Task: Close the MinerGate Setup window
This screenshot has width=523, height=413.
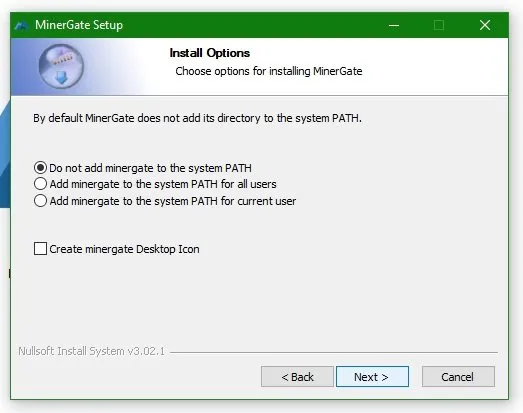Action: [485, 25]
